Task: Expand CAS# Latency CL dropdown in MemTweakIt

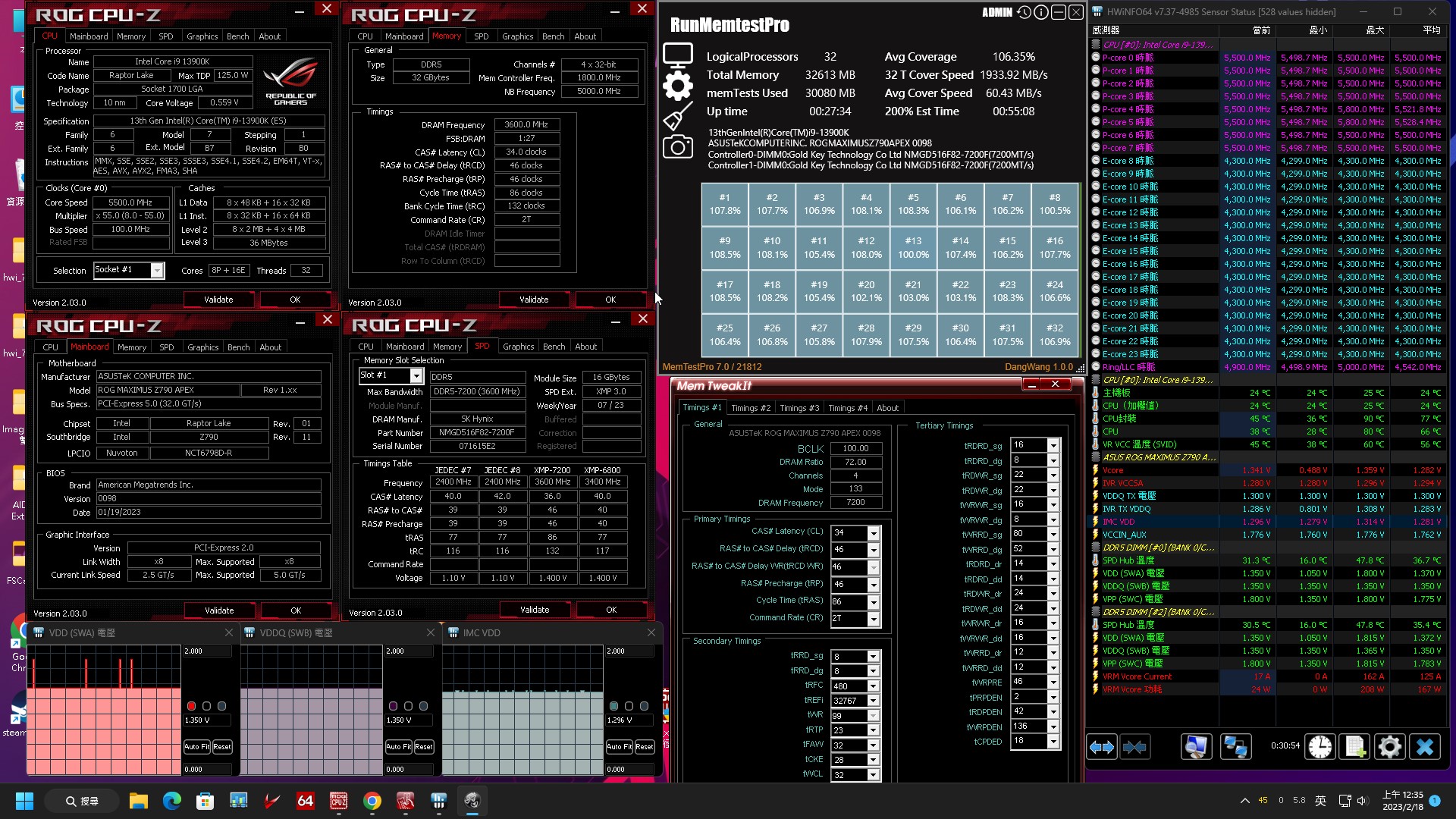Action: pos(873,533)
